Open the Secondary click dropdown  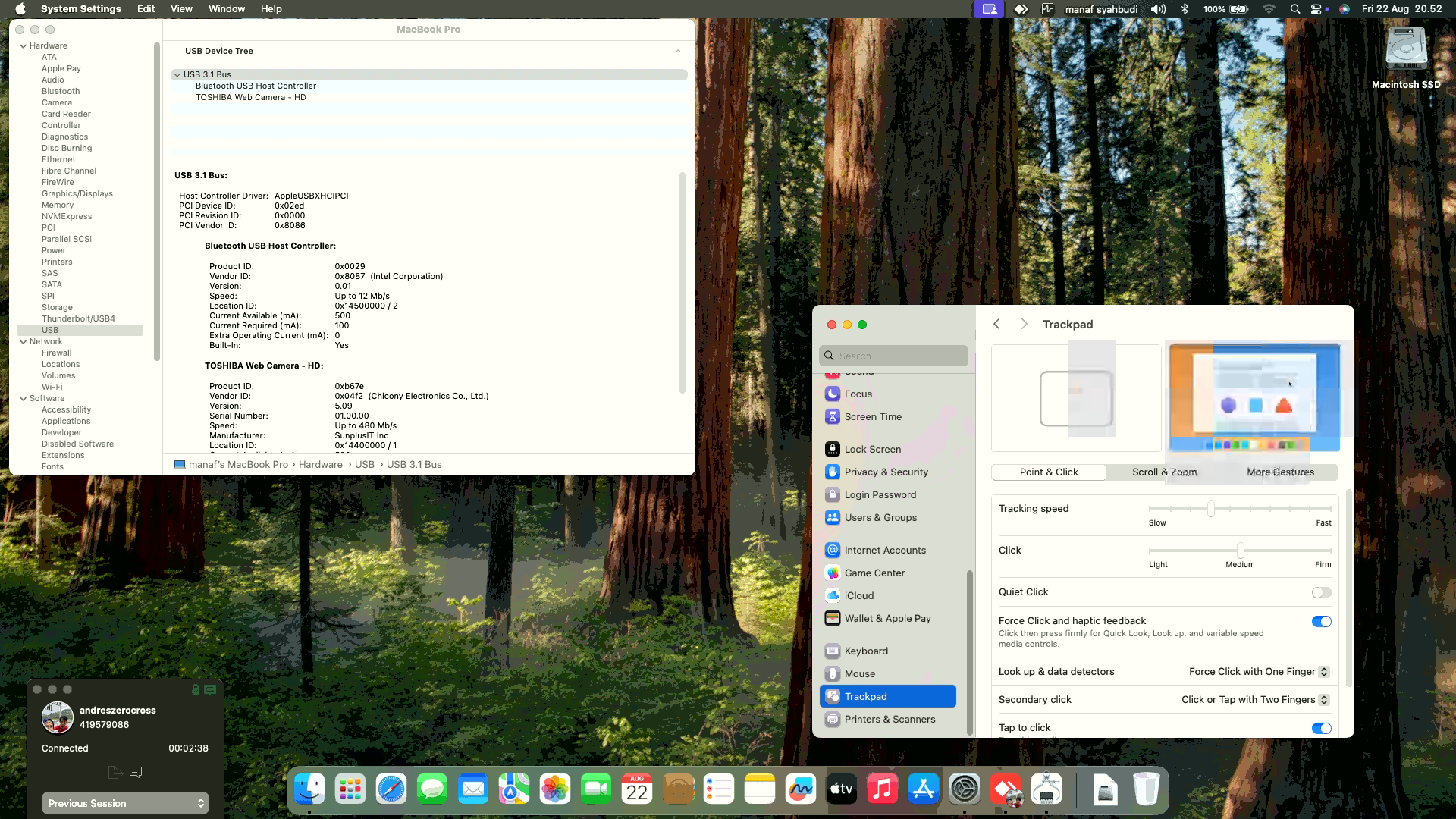pos(1255,700)
